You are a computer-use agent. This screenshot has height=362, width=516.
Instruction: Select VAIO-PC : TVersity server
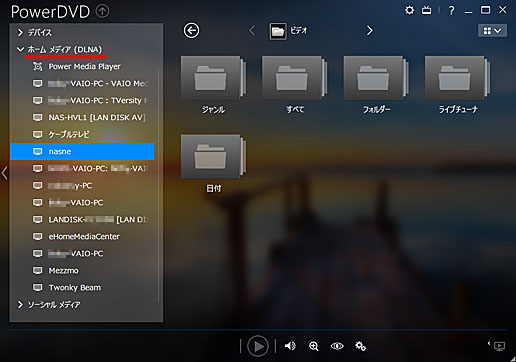pos(98,100)
